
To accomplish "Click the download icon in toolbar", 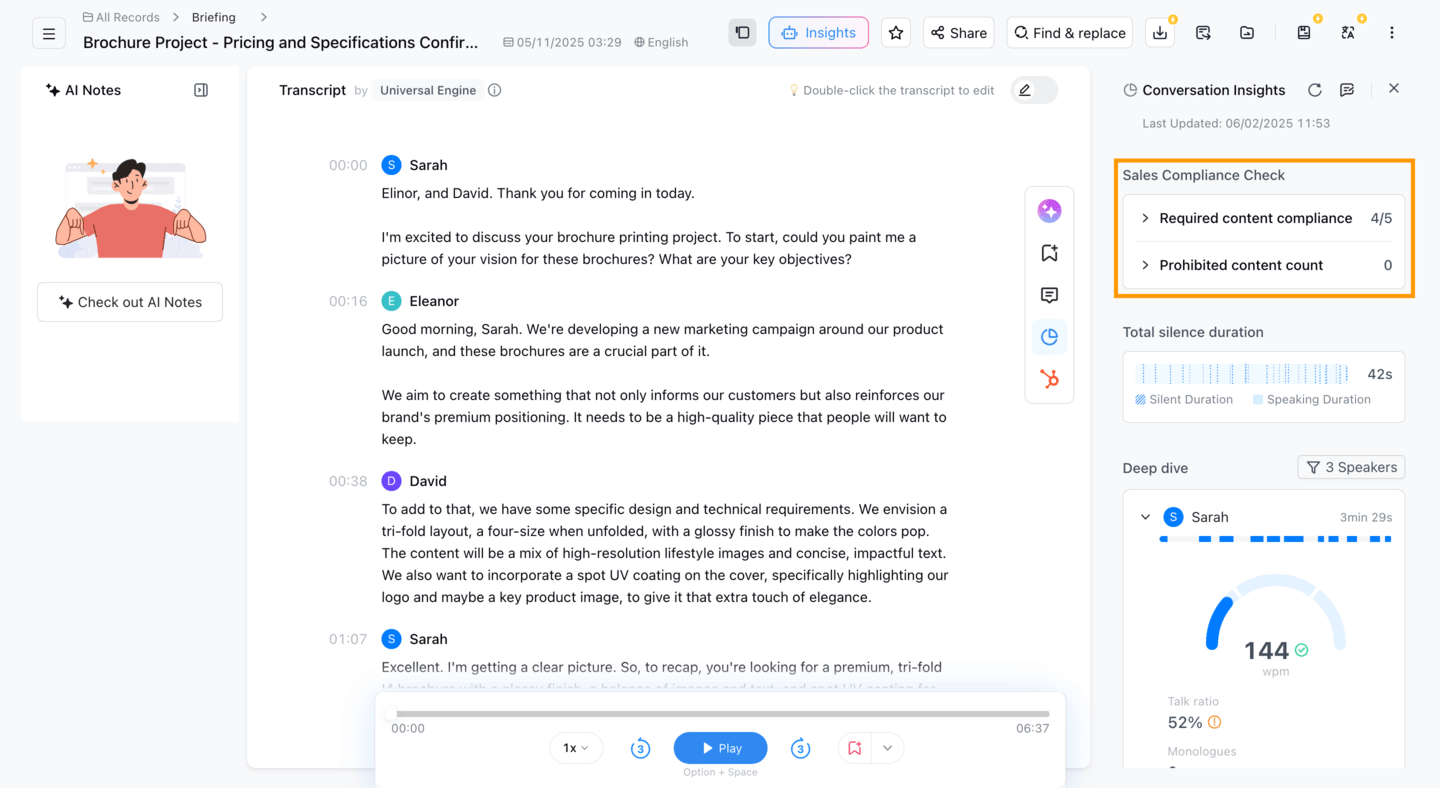I will click(1160, 33).
